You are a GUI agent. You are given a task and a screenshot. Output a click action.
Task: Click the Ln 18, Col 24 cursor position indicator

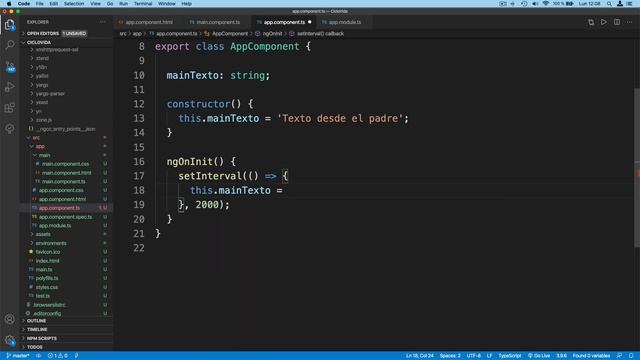pyautogui.click(x=419, y=356)
